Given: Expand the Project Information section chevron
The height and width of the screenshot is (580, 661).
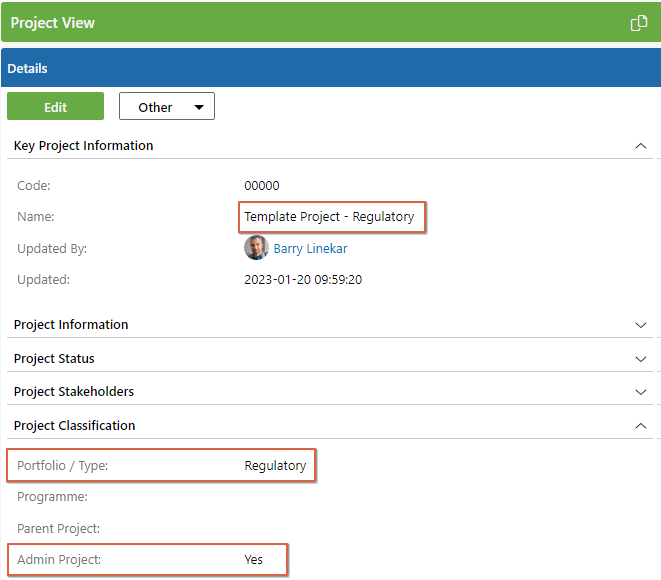Looking at the screenshot, I should 640,325.
